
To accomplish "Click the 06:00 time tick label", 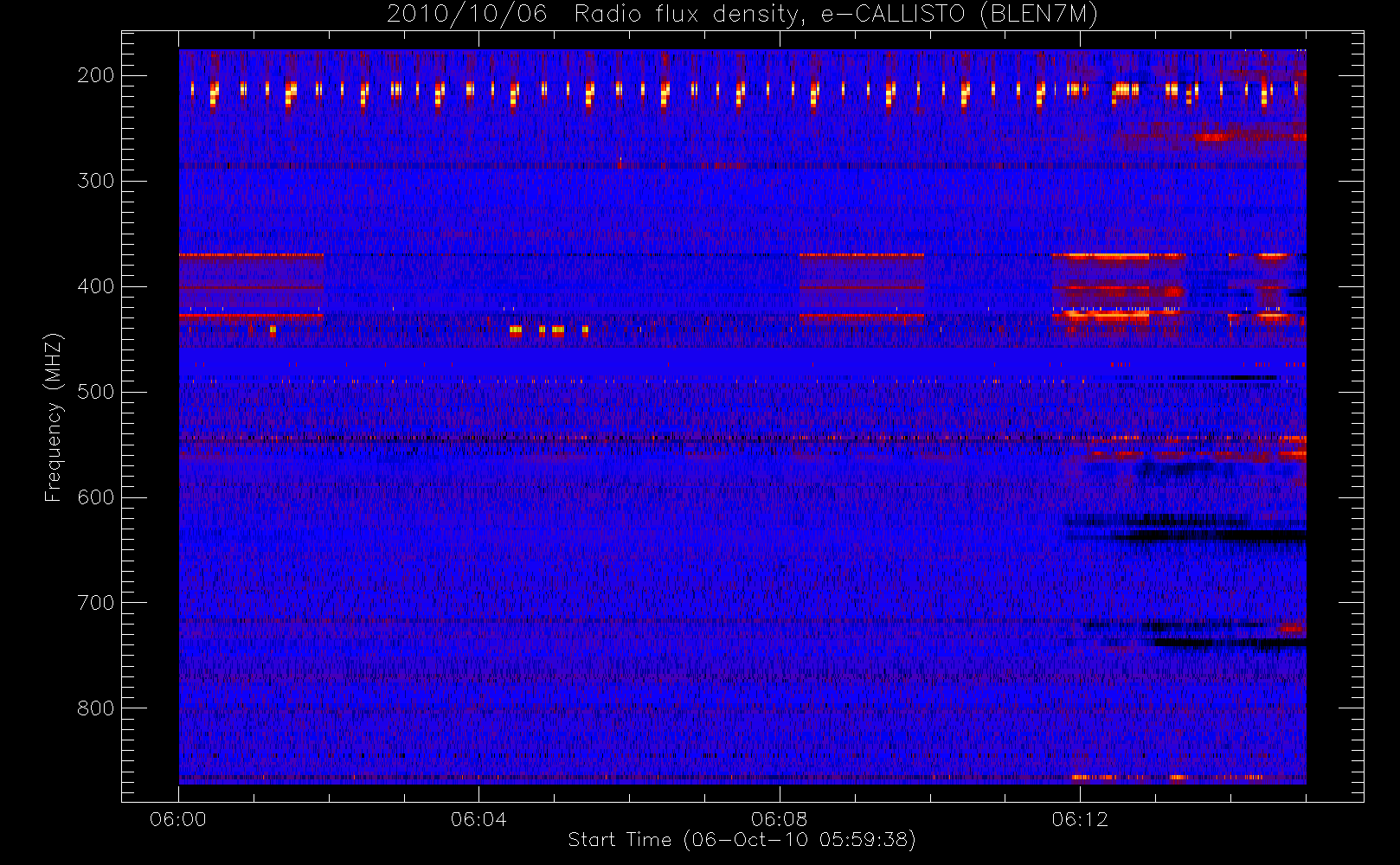I will pos(178,819).
